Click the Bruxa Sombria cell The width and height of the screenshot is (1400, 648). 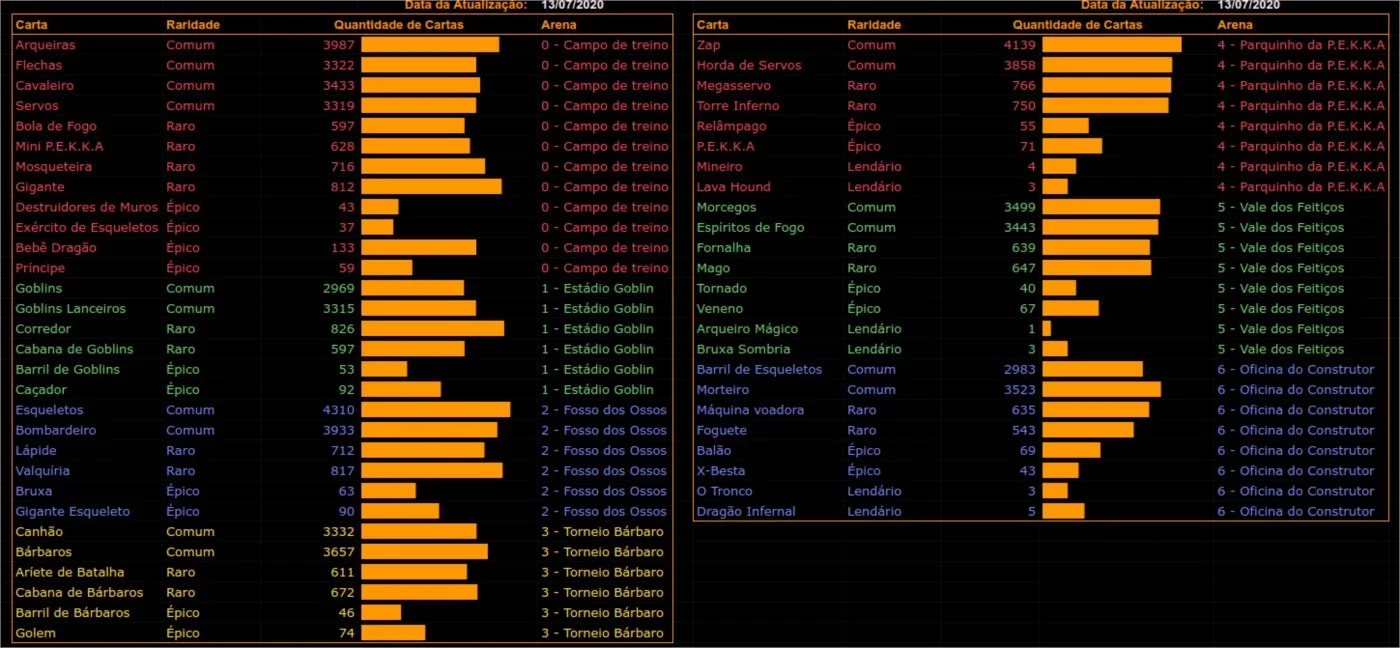[x=743, y=349]
